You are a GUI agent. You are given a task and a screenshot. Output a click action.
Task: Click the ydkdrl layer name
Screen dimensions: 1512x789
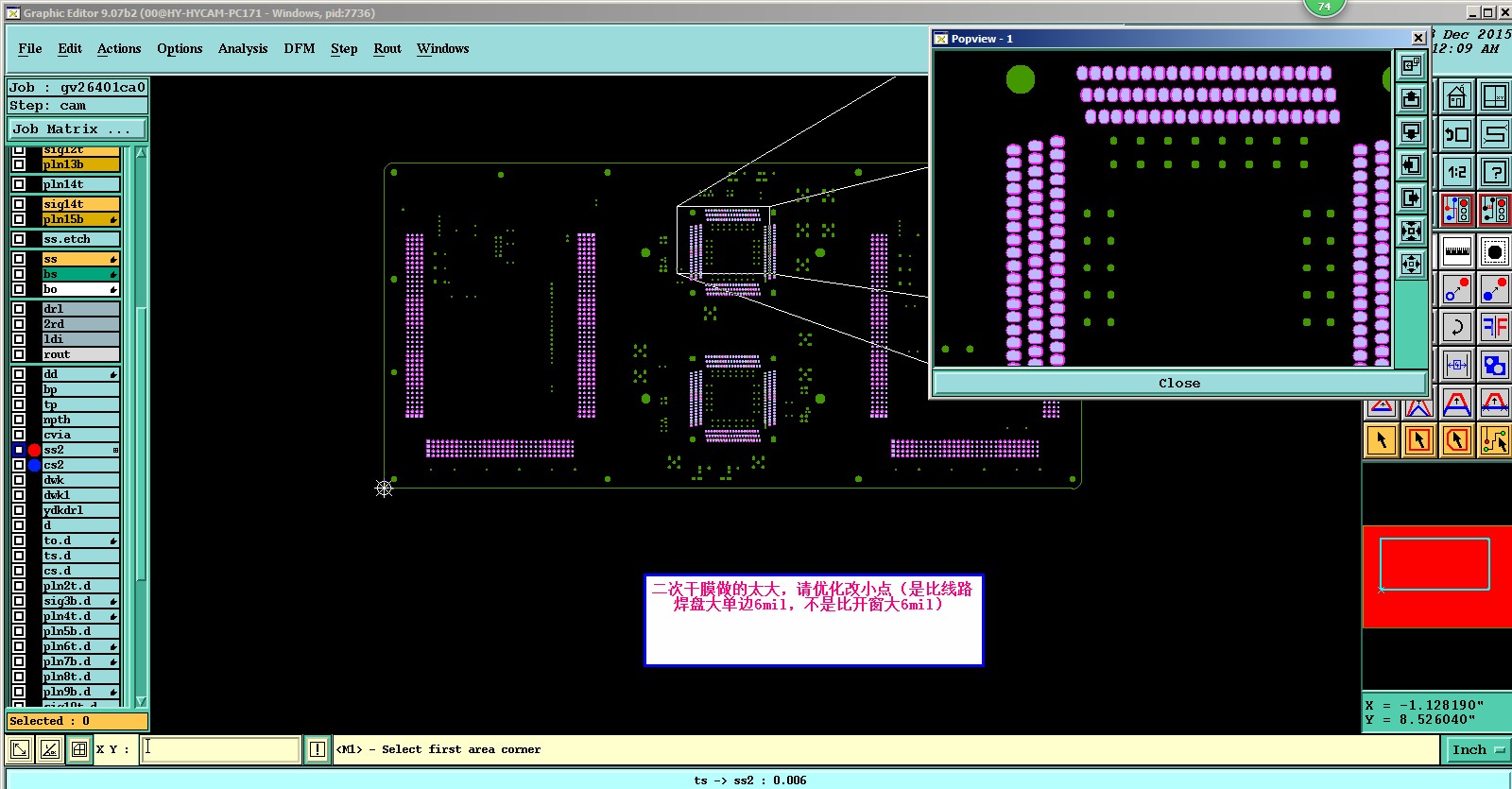click(x=81, y=510)
